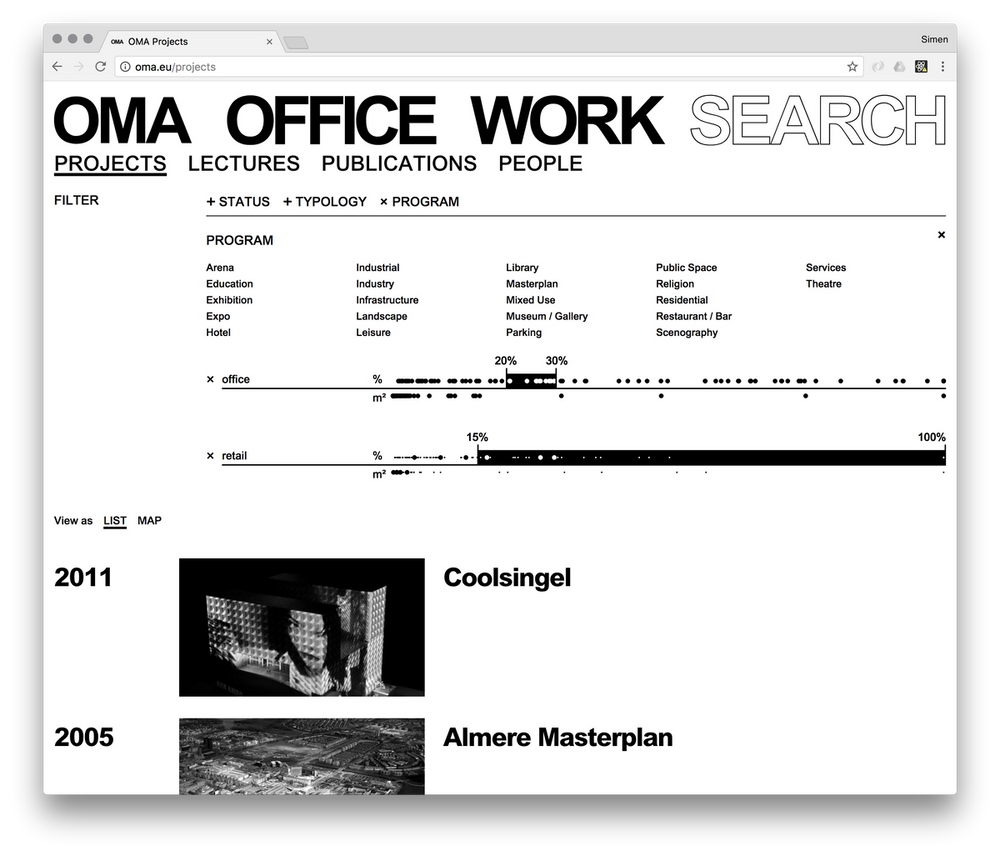Filter by Education program

coord(230,284)
